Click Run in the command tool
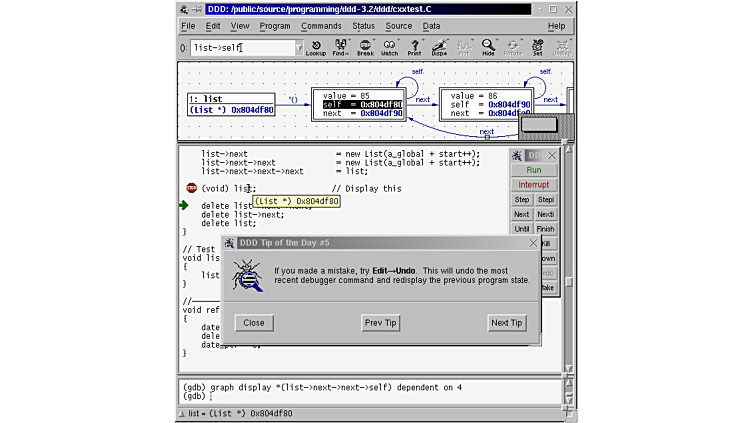The height and width of the screenshot is (423, 752). (534, 170)
